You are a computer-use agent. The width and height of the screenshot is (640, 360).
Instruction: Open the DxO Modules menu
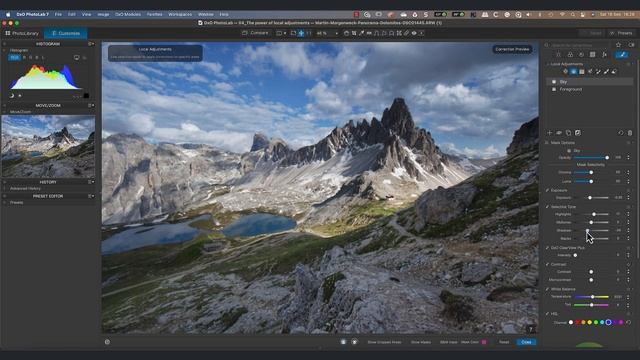128,14
